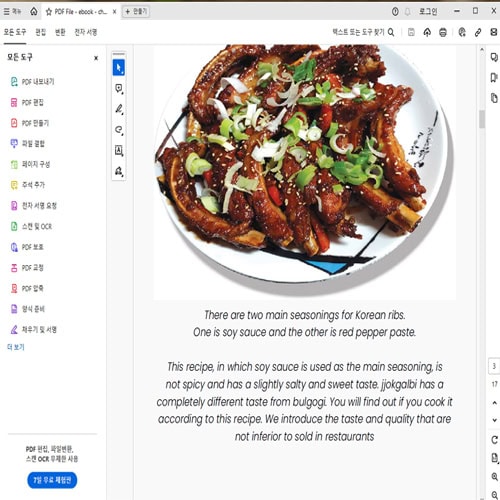Screen dimensions: 500x500
Task: Open the '파일 결합' tool
Action: (x=28, y=144)
